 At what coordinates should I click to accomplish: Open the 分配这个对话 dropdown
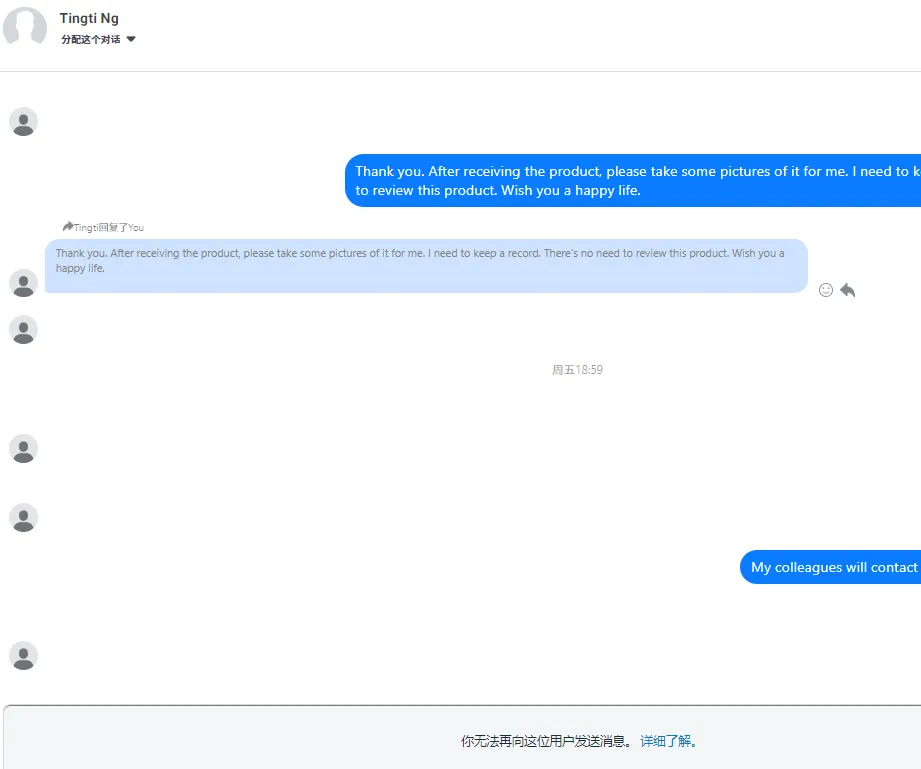(98, 39)
